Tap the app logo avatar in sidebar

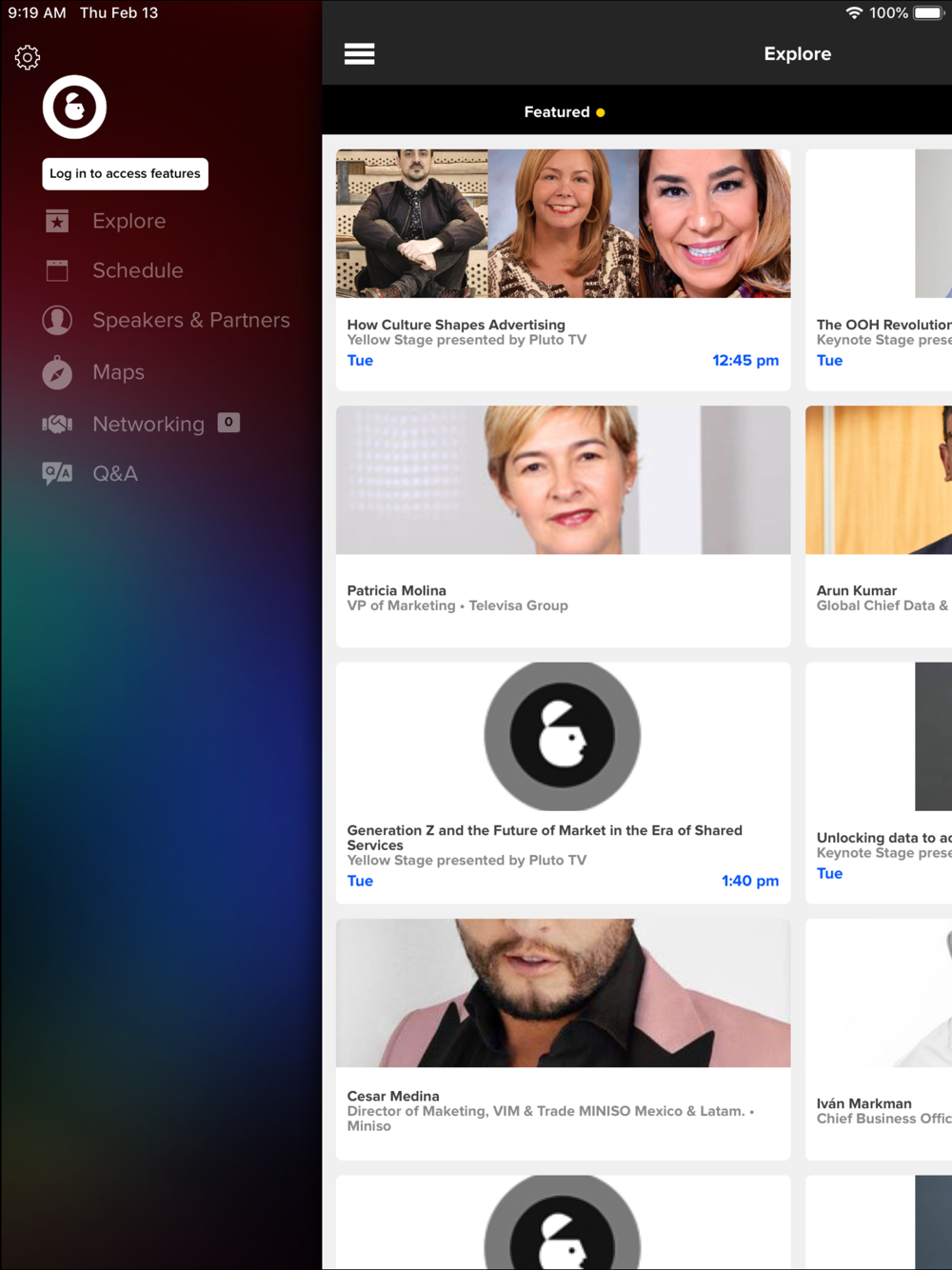pos(74,107)
